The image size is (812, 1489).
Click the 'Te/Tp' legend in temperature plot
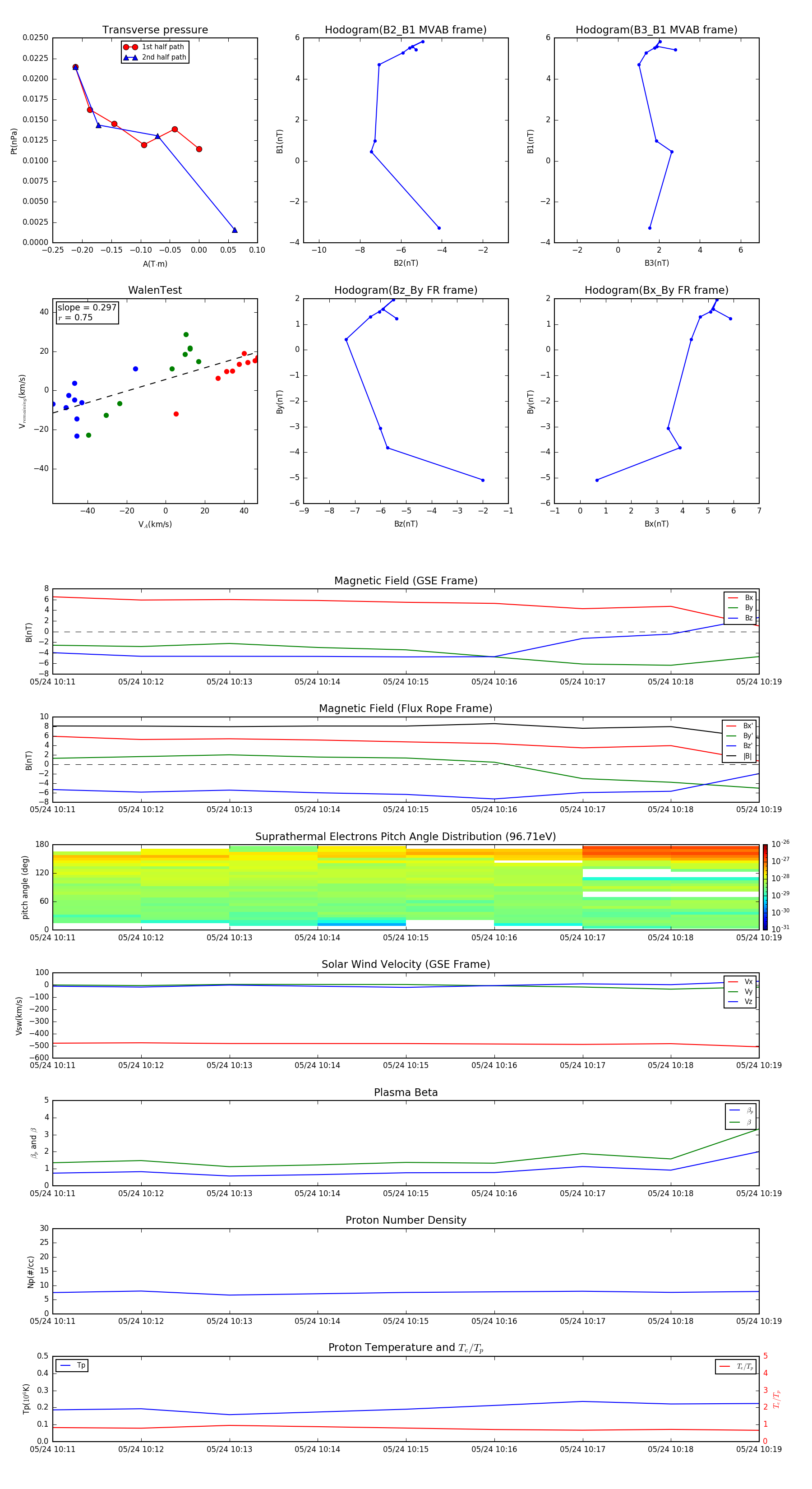[736, 1367]
